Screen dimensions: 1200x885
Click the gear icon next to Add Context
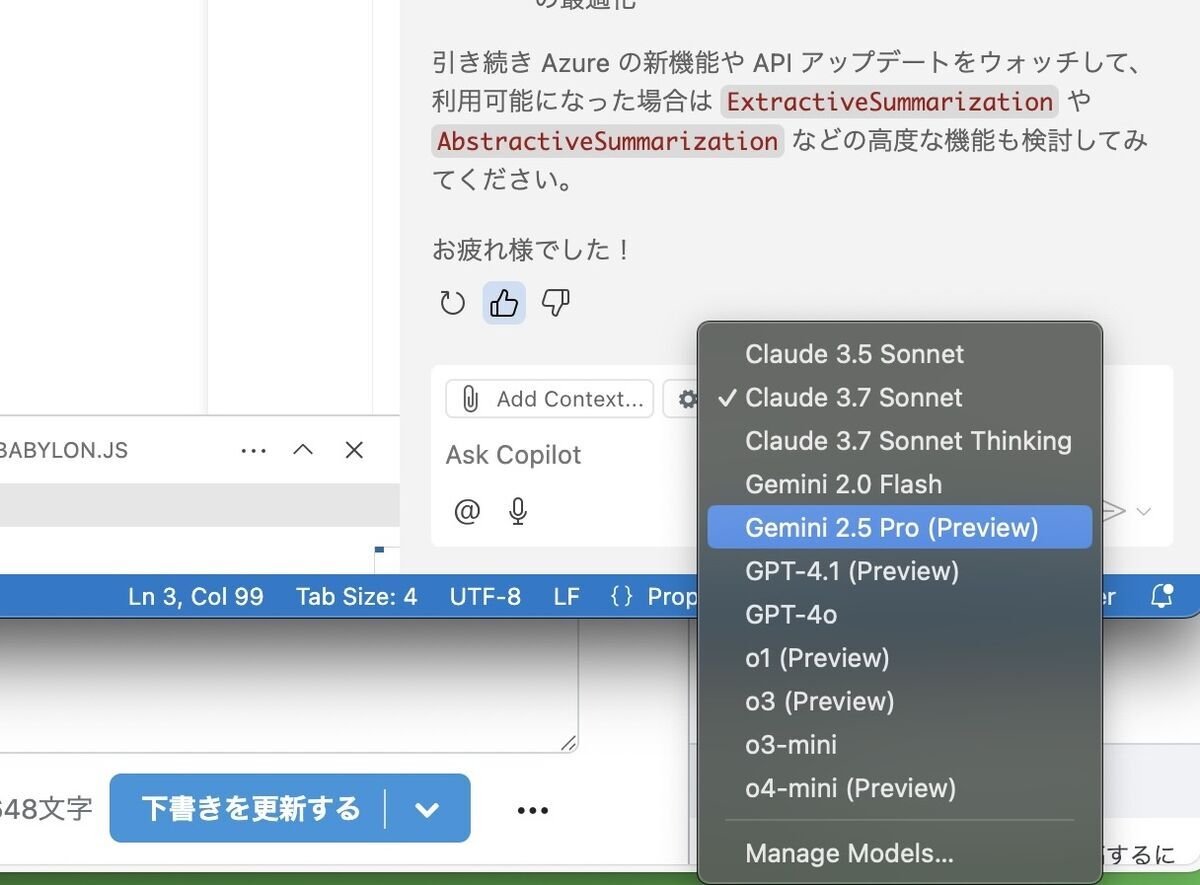coord(687,399)
